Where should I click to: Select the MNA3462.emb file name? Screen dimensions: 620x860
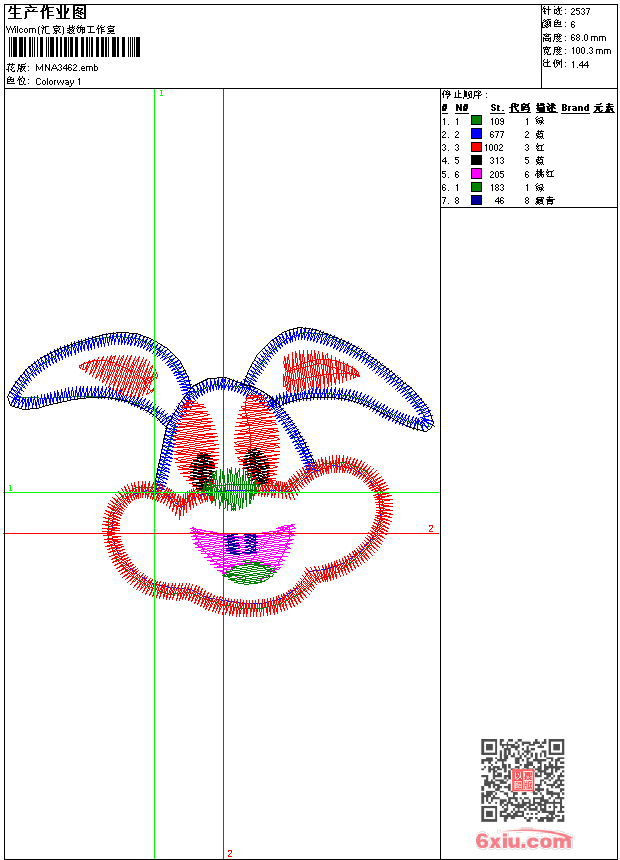[67, 68]
